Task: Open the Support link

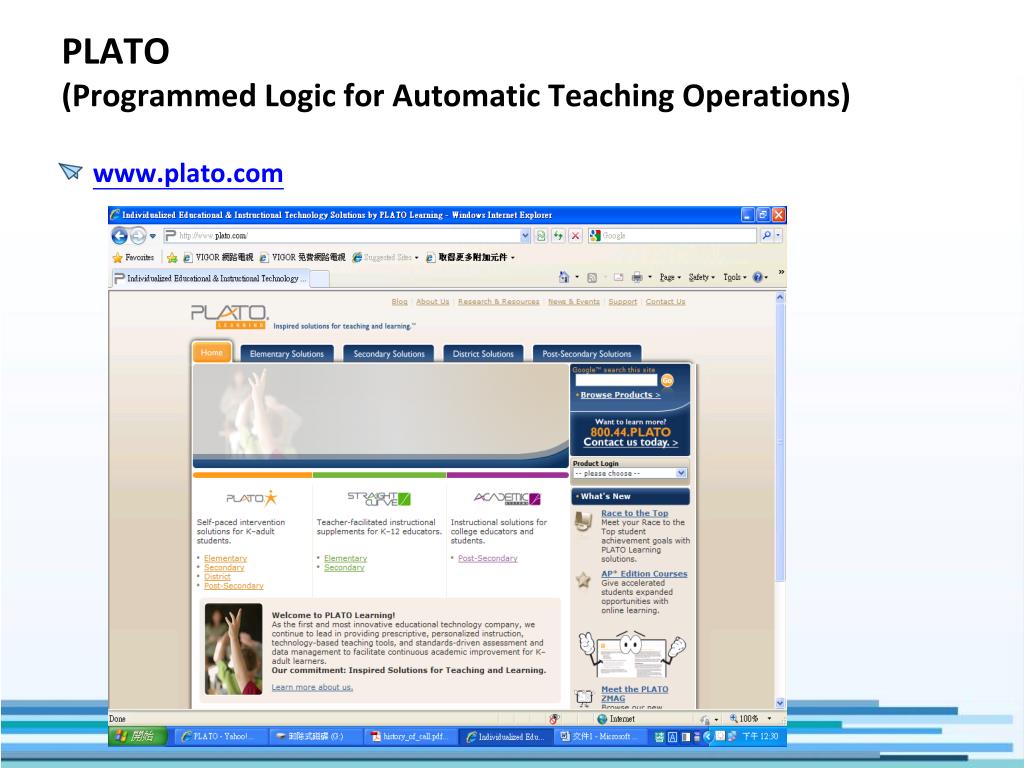Action: pyautogui.click(x=622, y=302)
